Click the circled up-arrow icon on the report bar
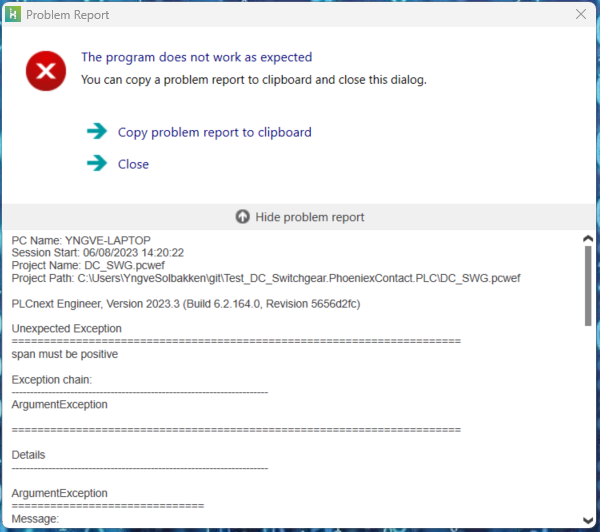The width and height of the screenshot is (600, 532). [x=243, y=217]
